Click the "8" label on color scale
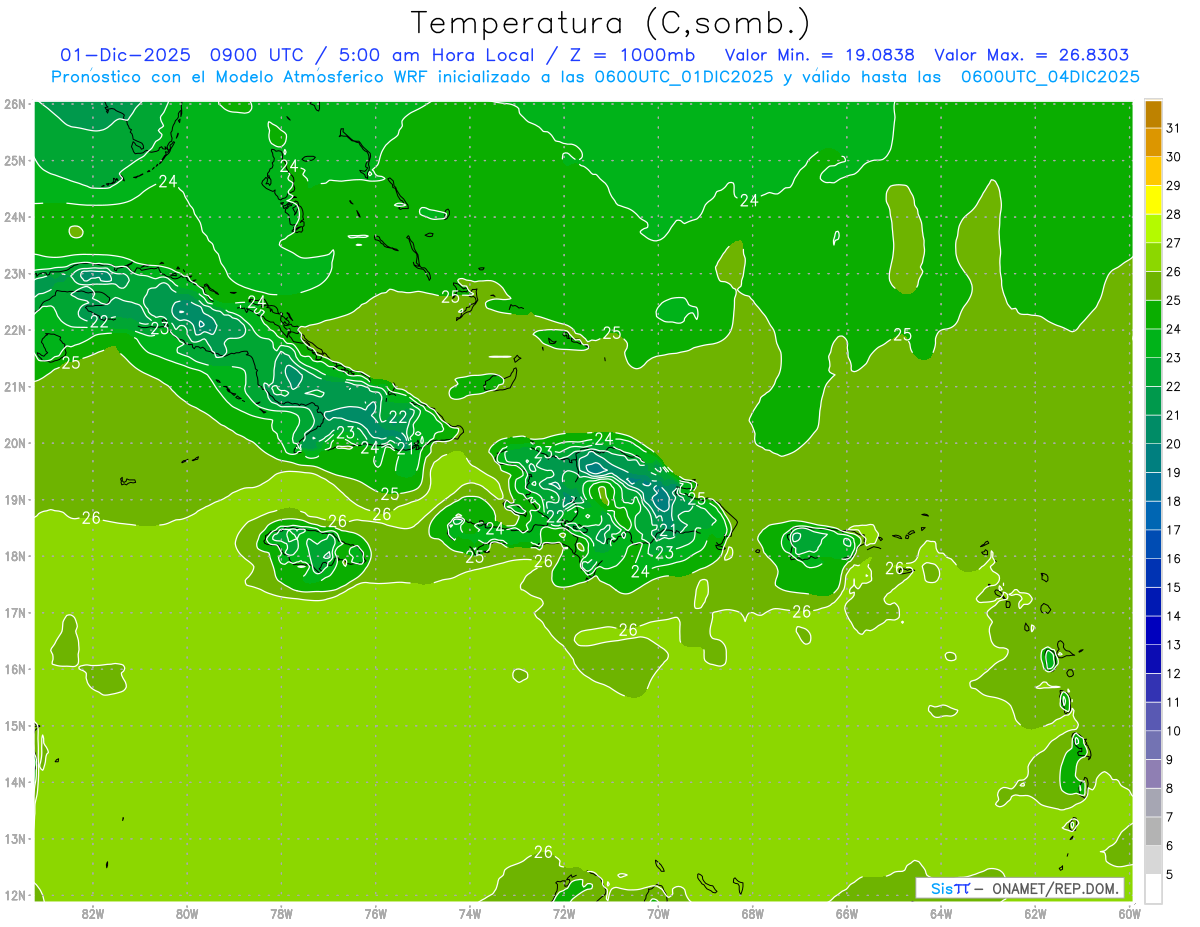Screen dimensions: 1200x927 point(1170,788)
